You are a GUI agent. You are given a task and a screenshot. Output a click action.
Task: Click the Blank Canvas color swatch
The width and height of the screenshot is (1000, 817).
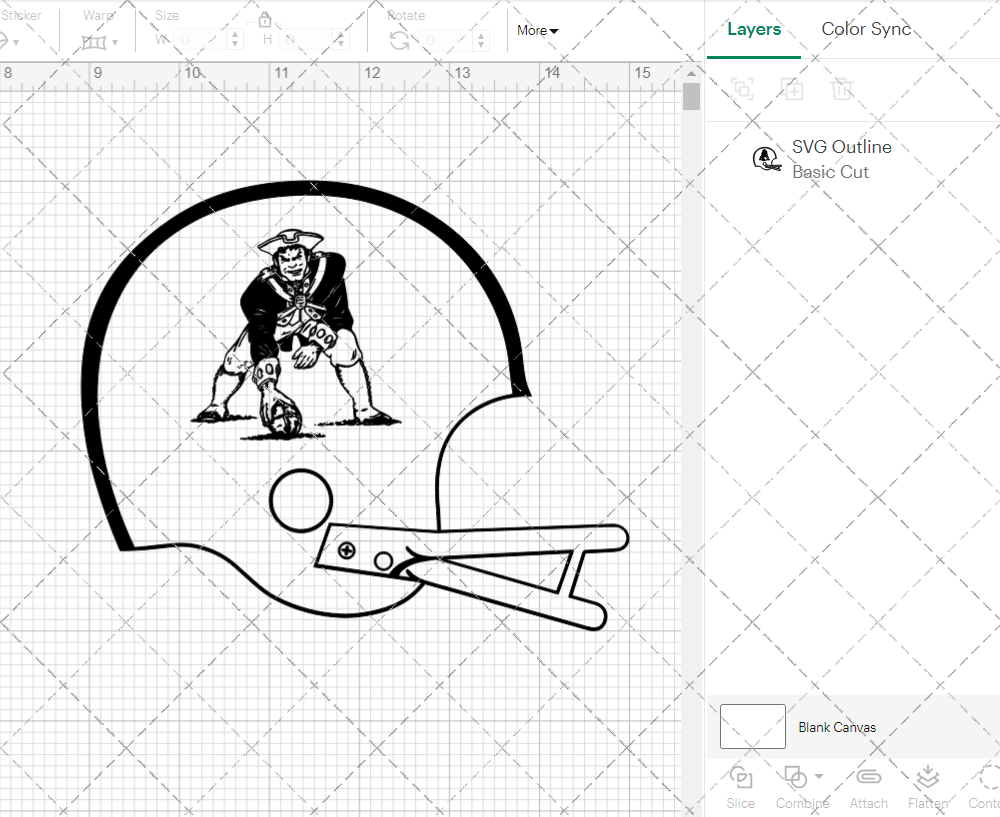[752, 727]
